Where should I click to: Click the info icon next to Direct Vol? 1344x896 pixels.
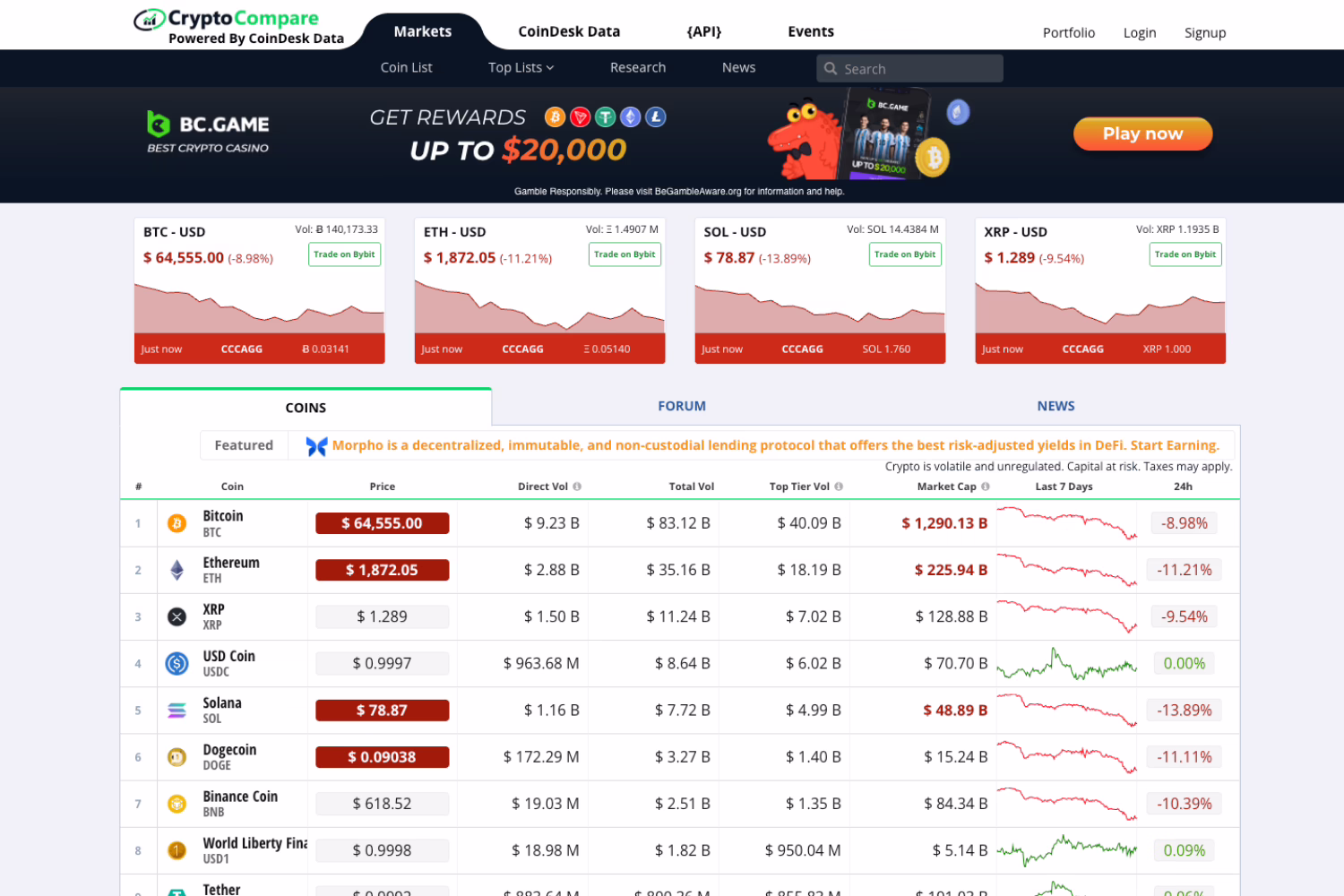coord(578,486)
